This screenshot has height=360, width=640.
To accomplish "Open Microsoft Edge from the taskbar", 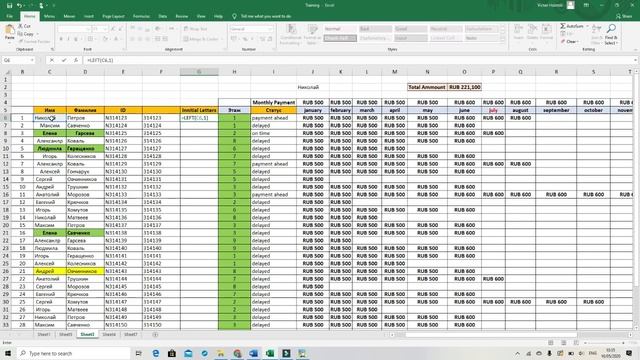I will (x=156, y=353).
